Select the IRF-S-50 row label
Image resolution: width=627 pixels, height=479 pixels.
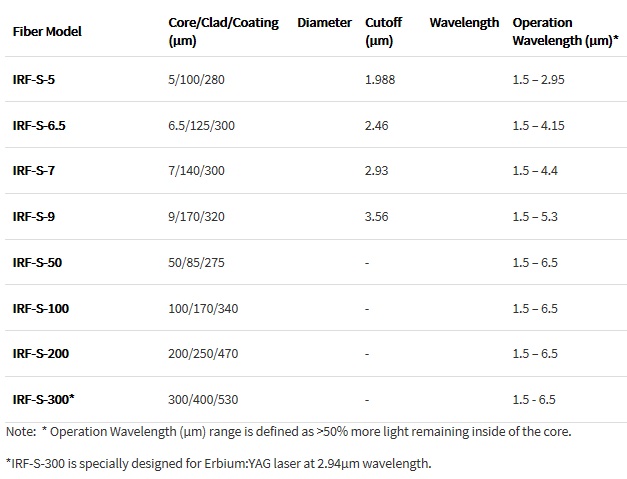coord(37,263)
